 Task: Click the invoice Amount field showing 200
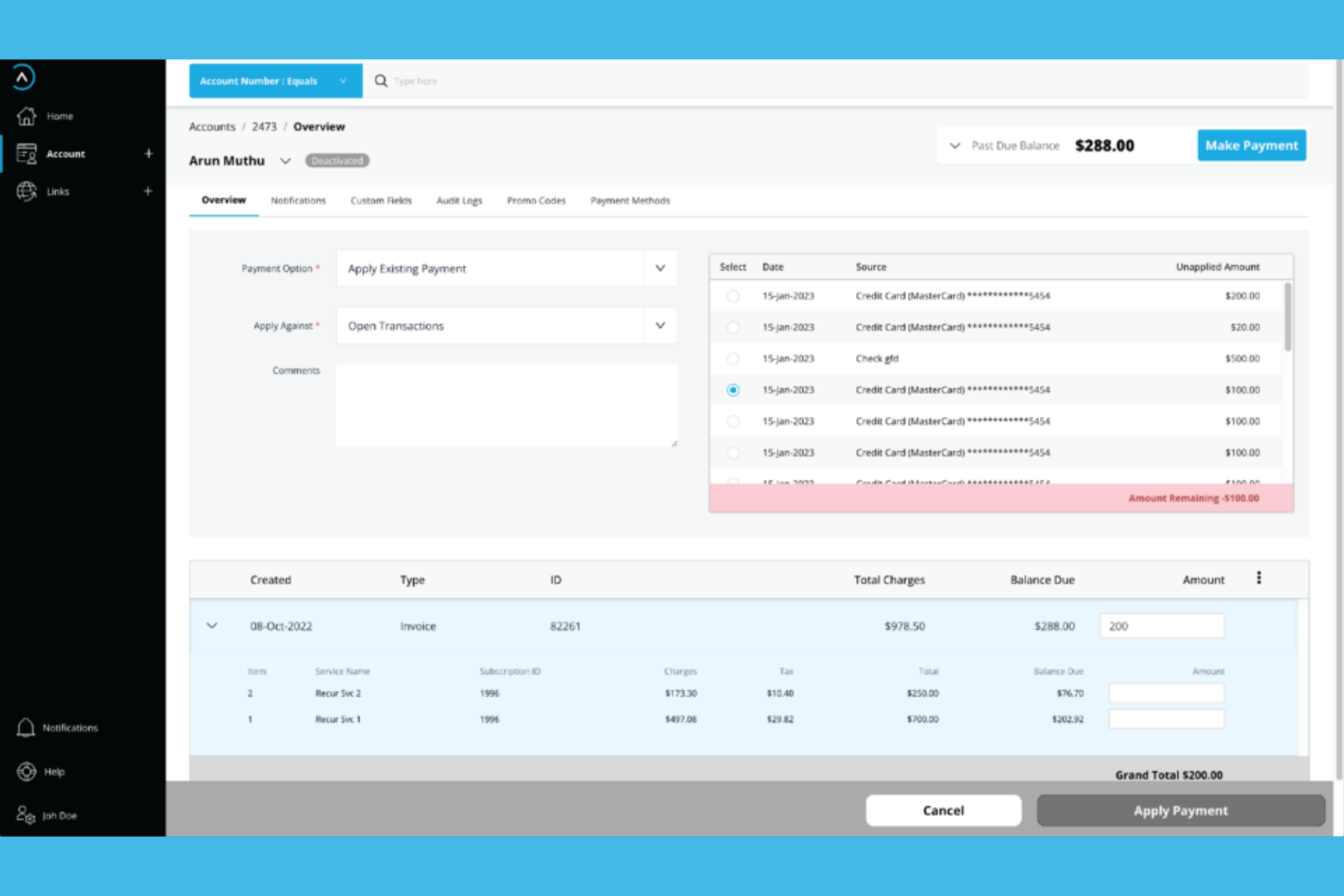[x=1161, y=625]
